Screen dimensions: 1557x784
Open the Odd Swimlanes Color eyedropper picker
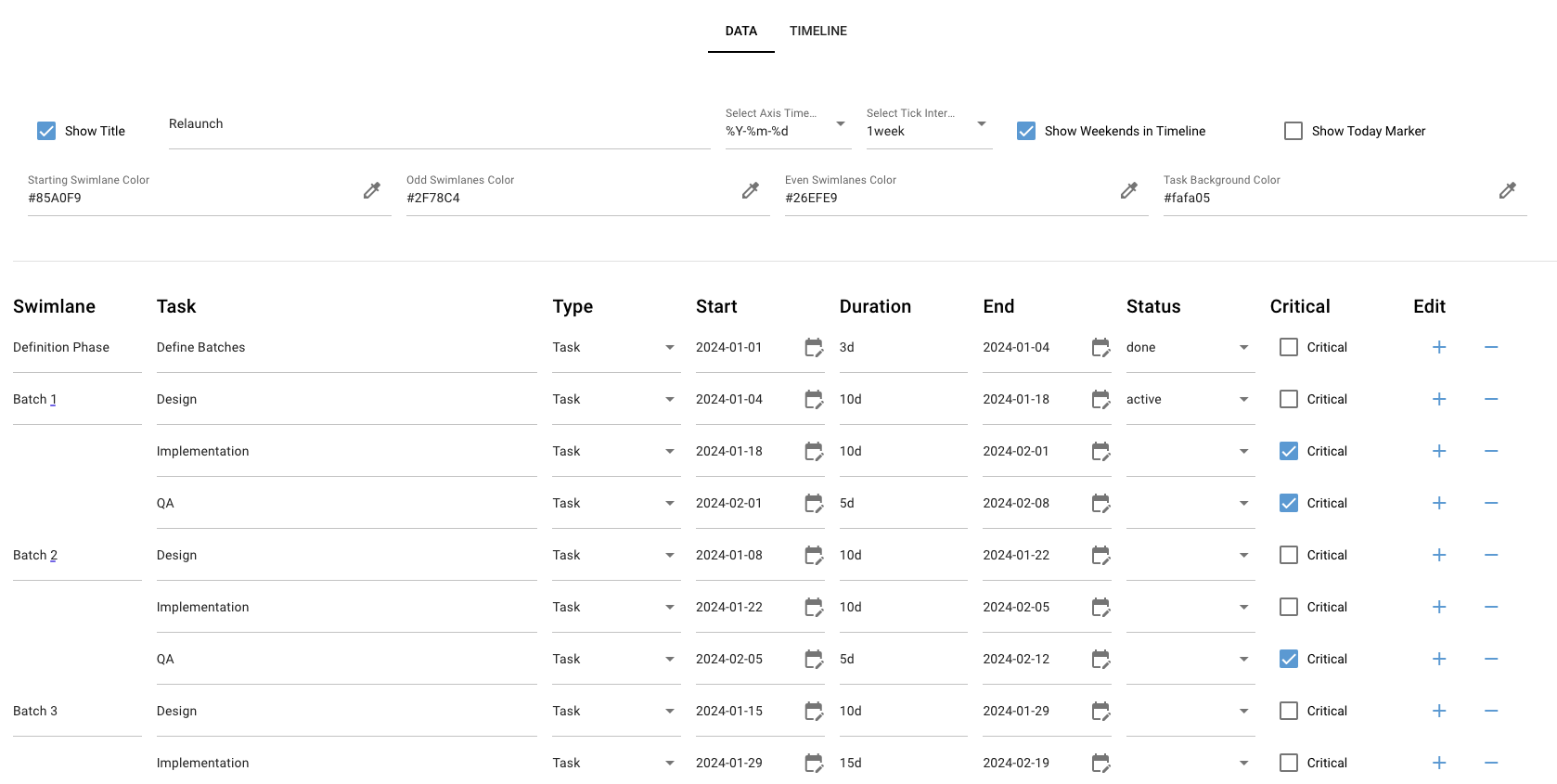pyautogui.click(x=751, y=190)
